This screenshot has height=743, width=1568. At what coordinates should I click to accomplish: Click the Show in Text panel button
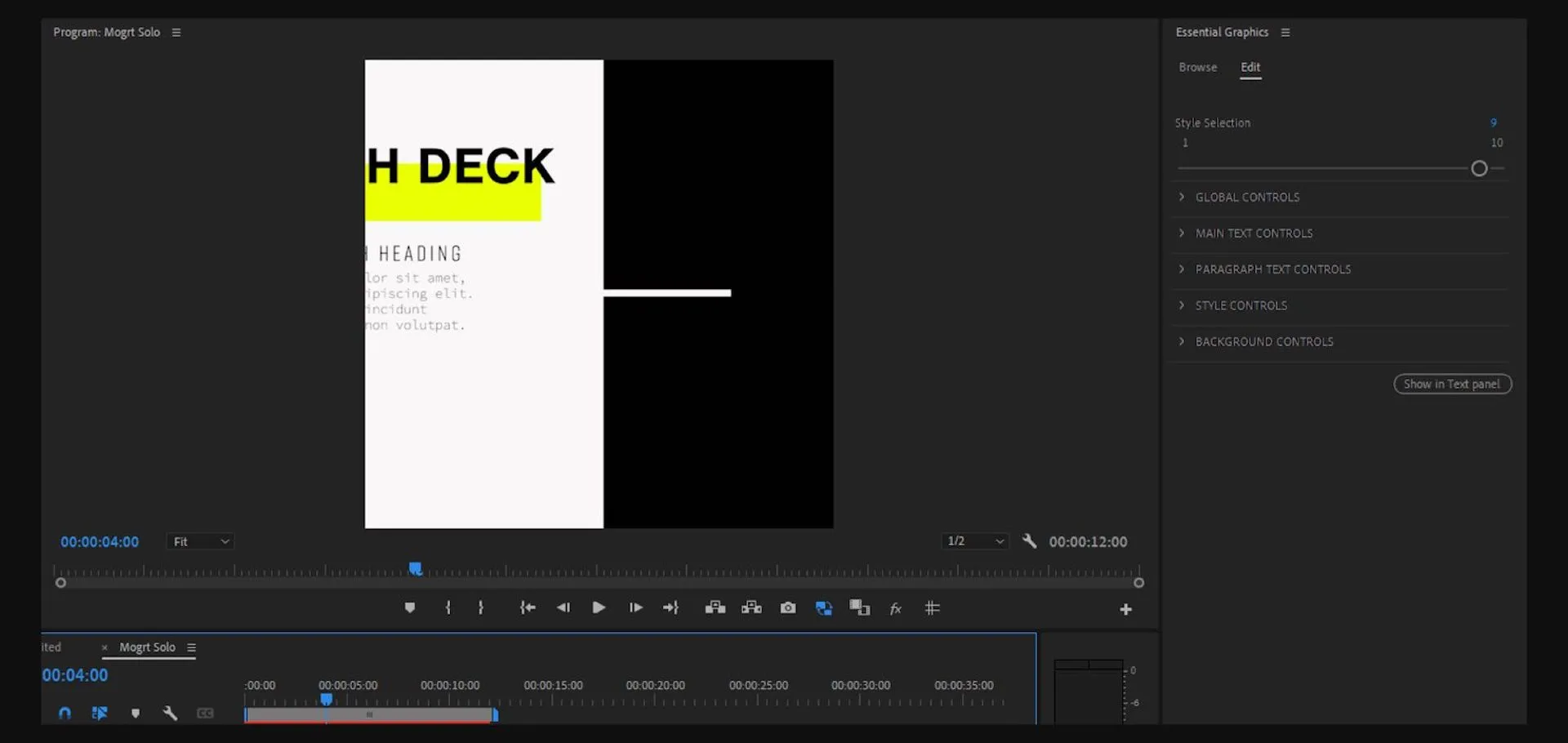click(x=1452, y=385)
